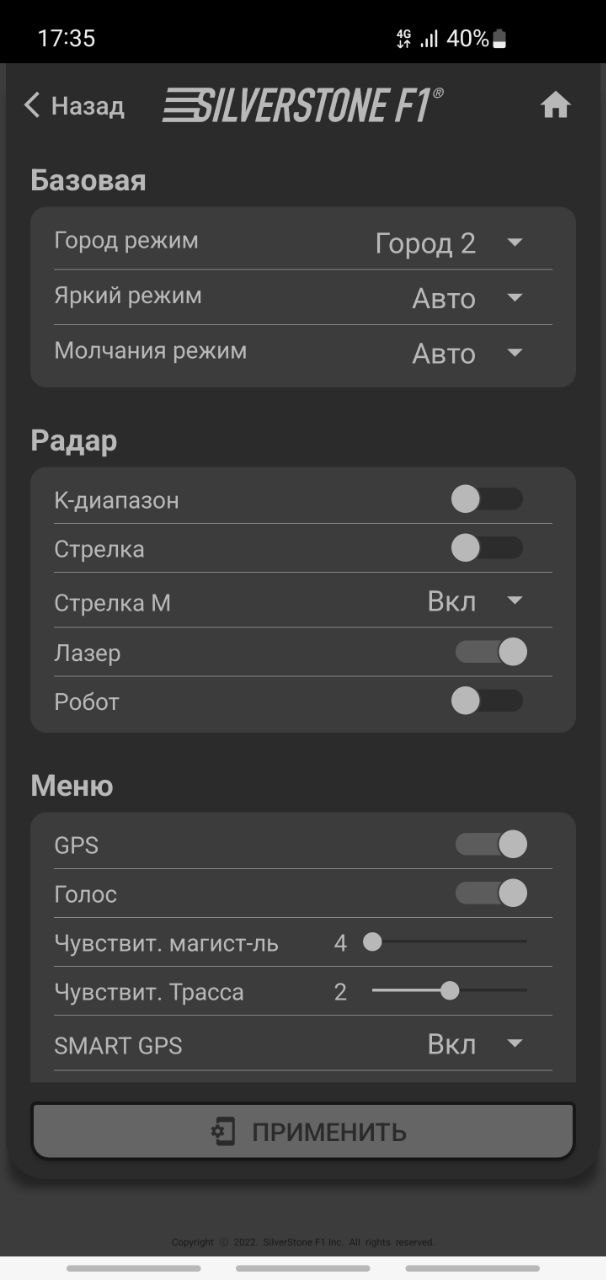
Task: Tap the battery icon in status bar
Action: (500, 39)
